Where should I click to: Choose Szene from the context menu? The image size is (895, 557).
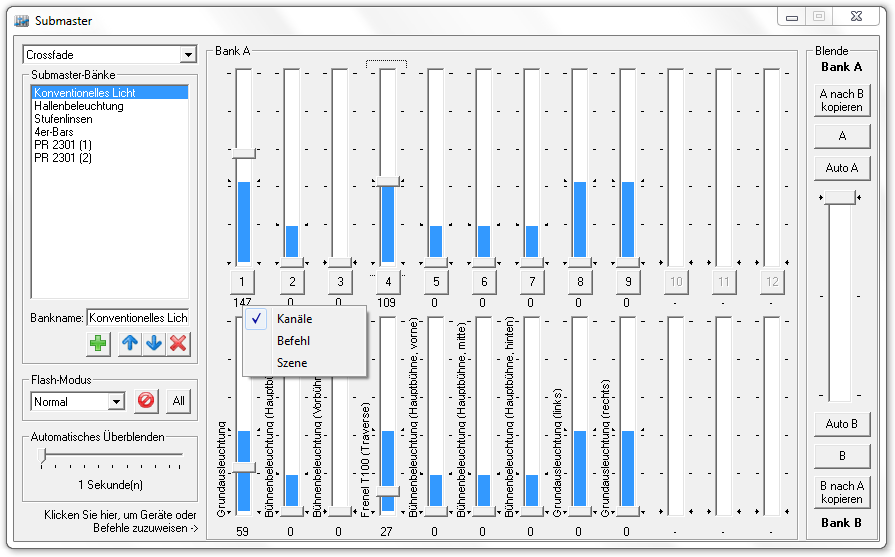[292, 363]
